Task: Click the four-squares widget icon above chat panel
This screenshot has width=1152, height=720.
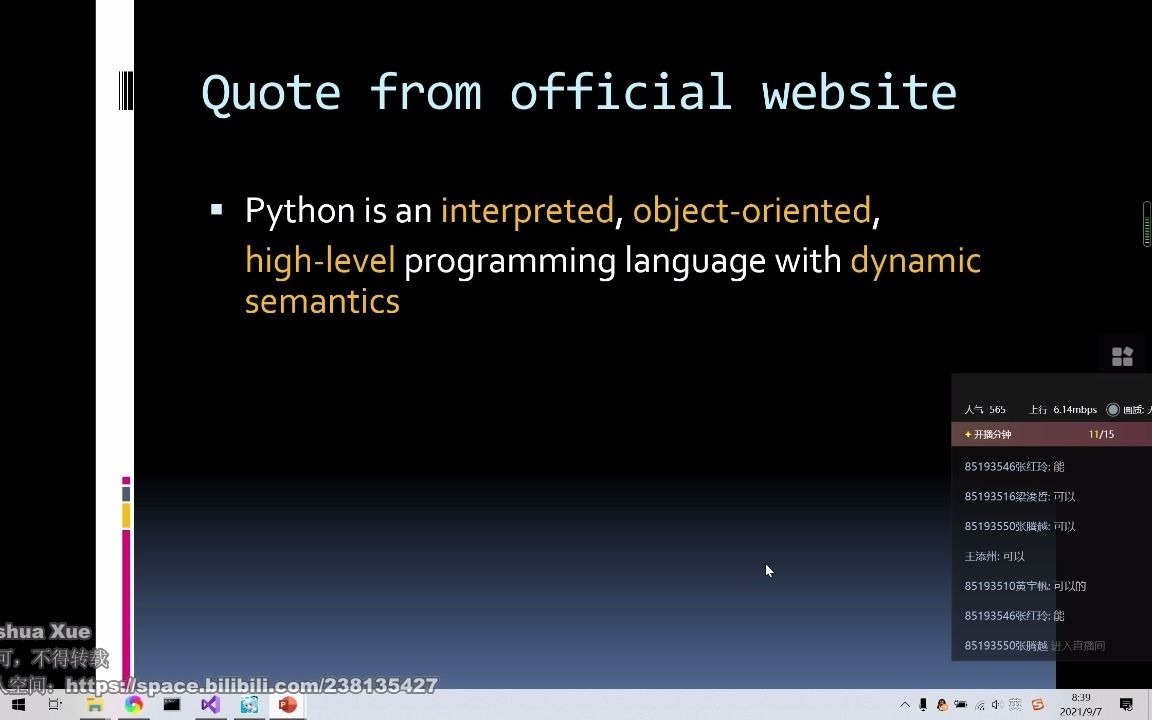Action: pos(1122,356)
